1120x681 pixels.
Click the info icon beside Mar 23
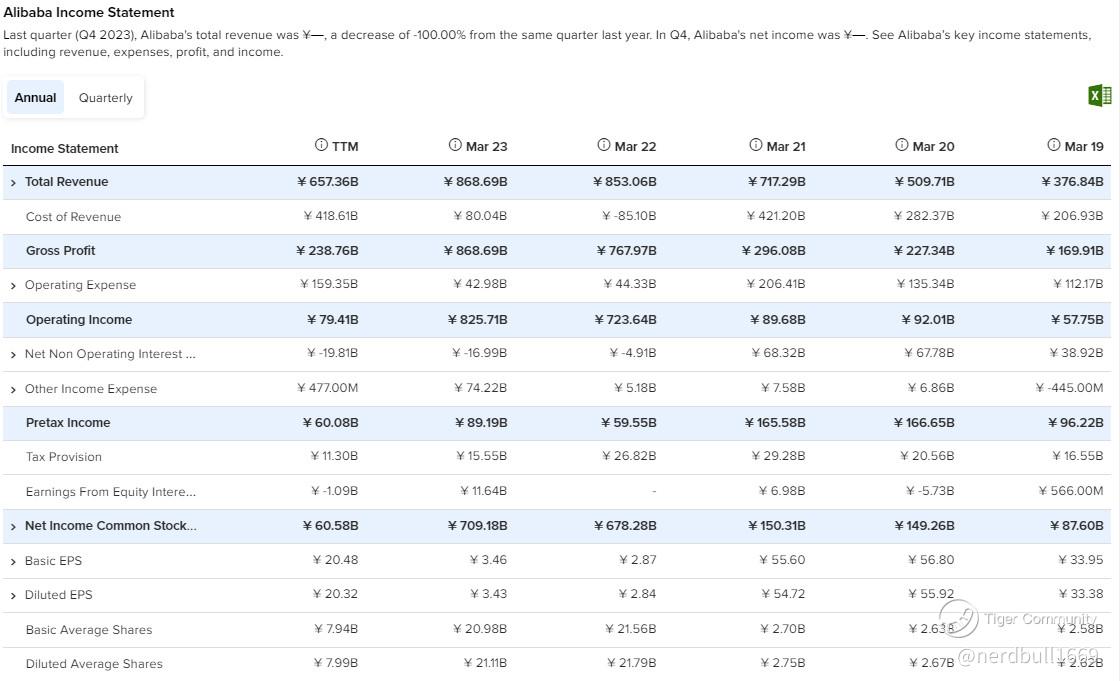[x=455, y=145]
